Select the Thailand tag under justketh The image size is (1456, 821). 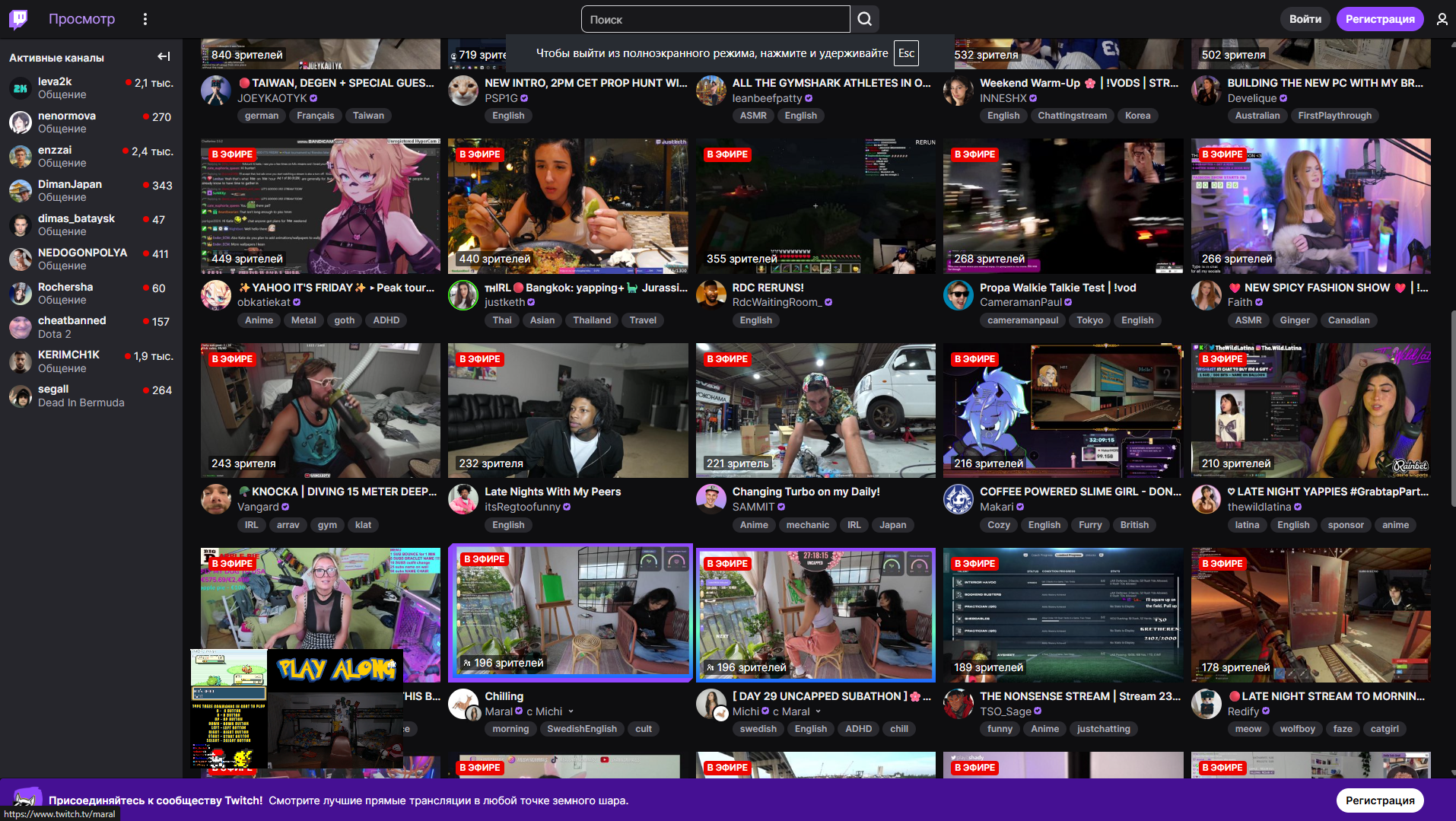592,320
